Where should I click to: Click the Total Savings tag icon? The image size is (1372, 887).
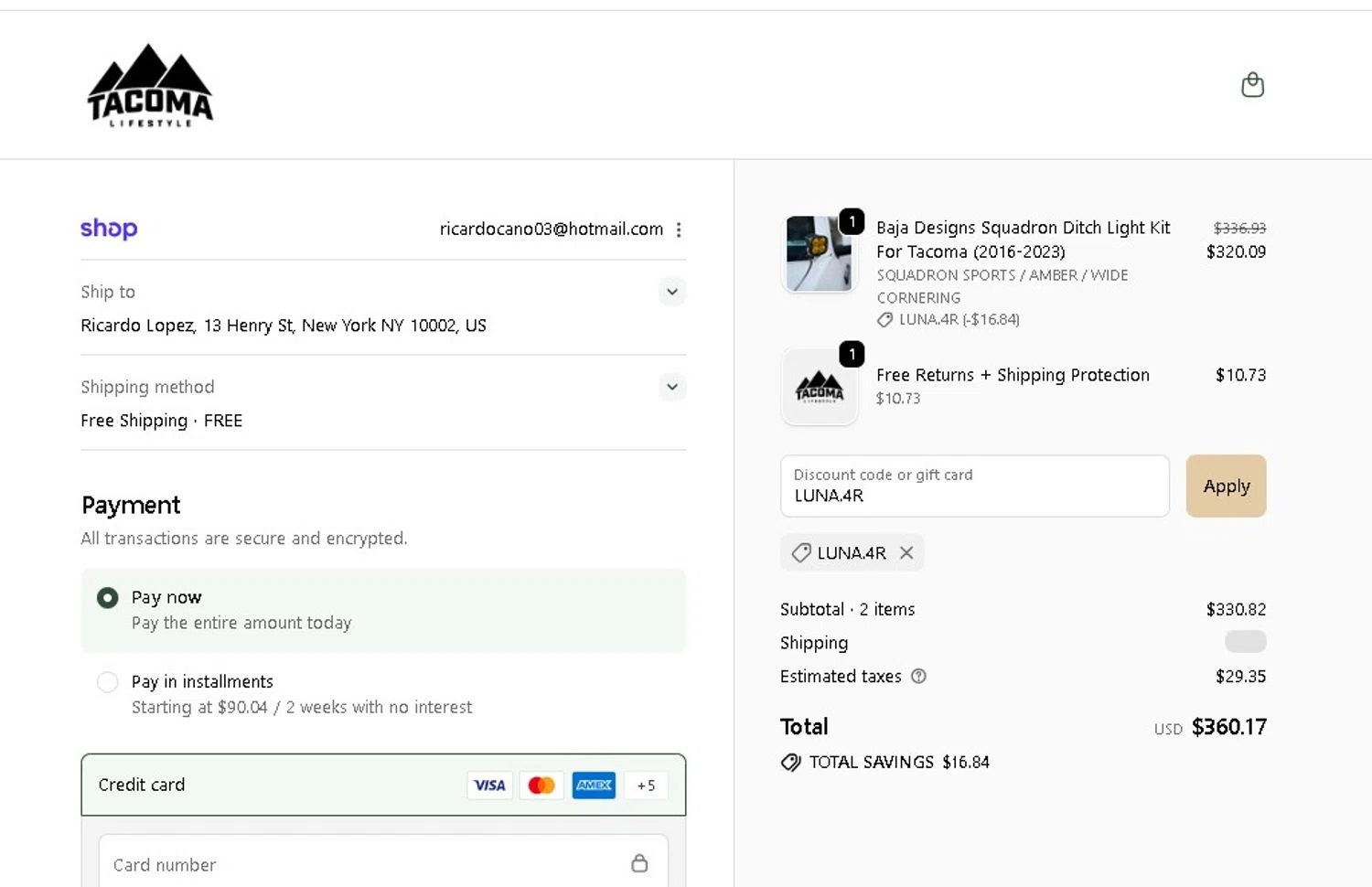click(790, 763)
